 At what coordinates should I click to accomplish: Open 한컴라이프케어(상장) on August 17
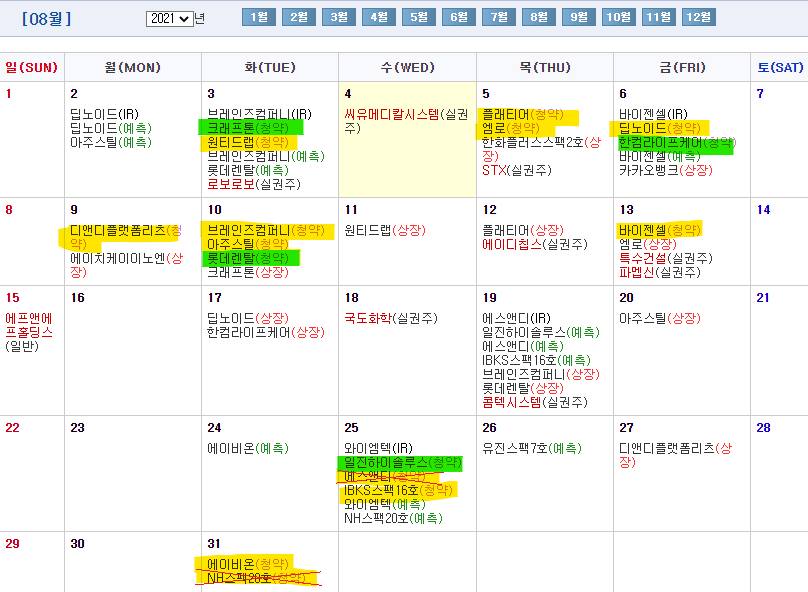tap(266, 332)
